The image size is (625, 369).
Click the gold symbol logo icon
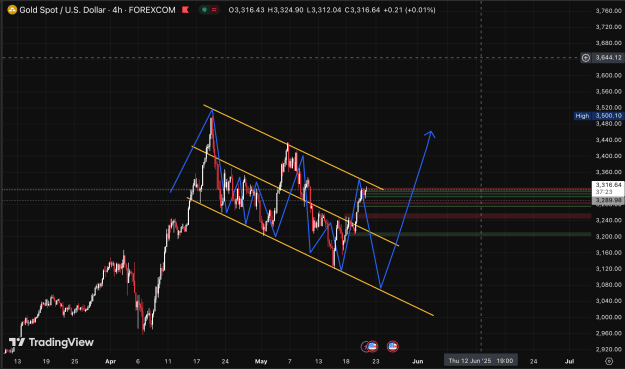tap(12, 10)
